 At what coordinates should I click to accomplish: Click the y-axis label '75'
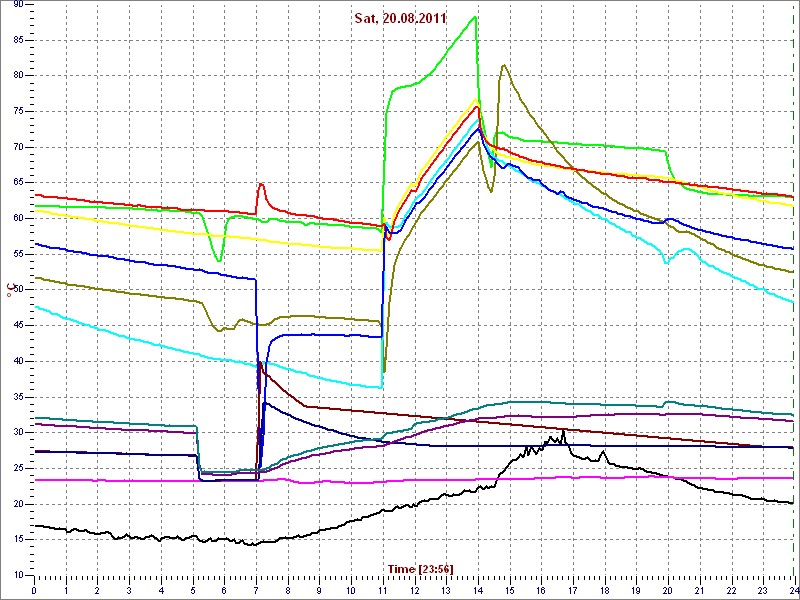point(19,111)
